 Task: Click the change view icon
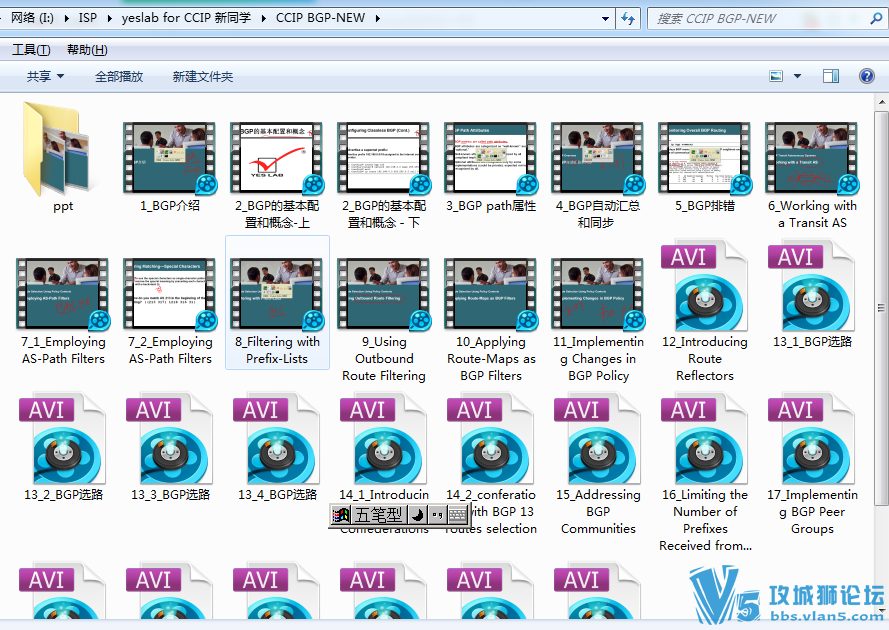point(776,76)
